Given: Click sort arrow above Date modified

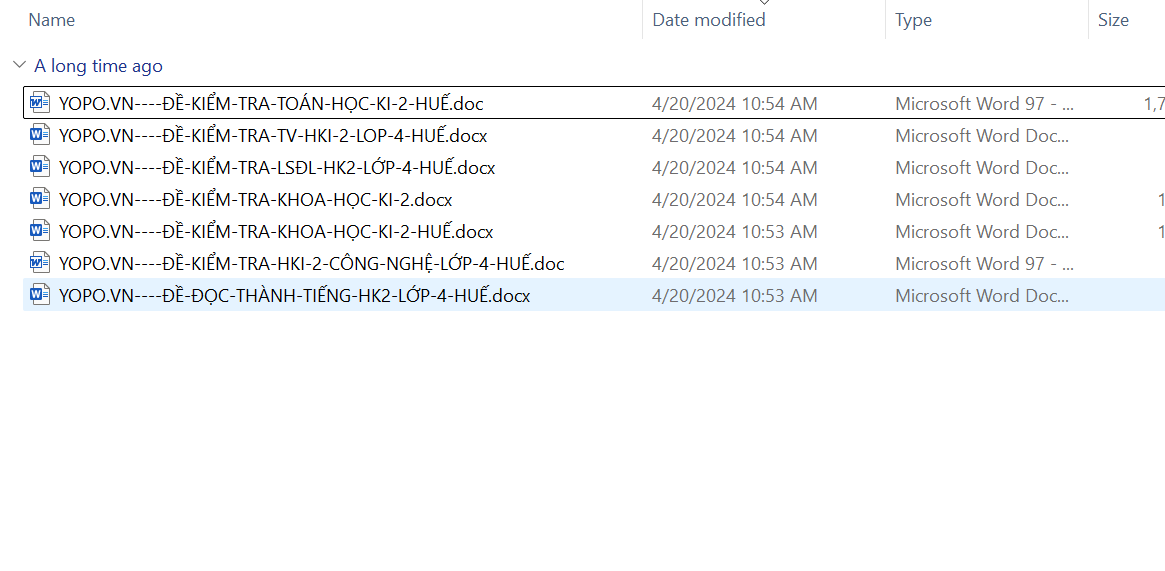Looking at the screenshot, I should pos(765,3).
